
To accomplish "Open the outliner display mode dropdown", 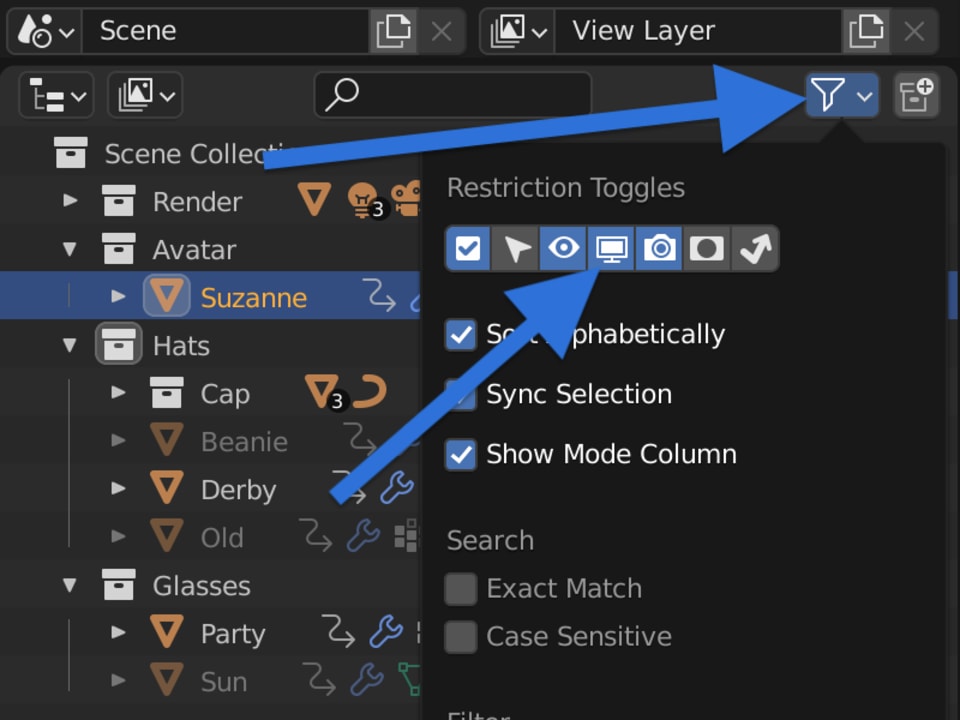I will (x=56, y=95).
